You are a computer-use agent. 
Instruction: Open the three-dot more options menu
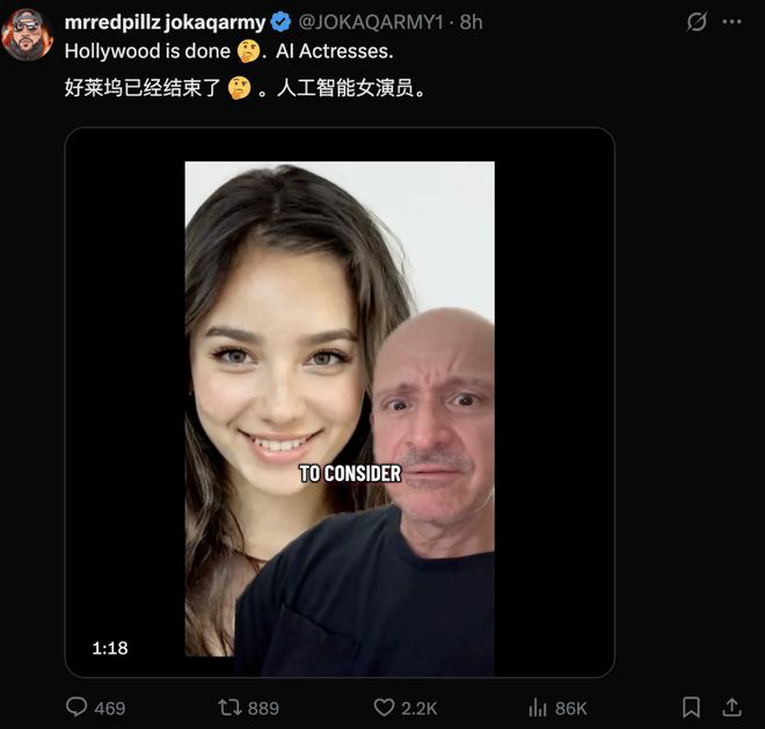tap(731, 22)
